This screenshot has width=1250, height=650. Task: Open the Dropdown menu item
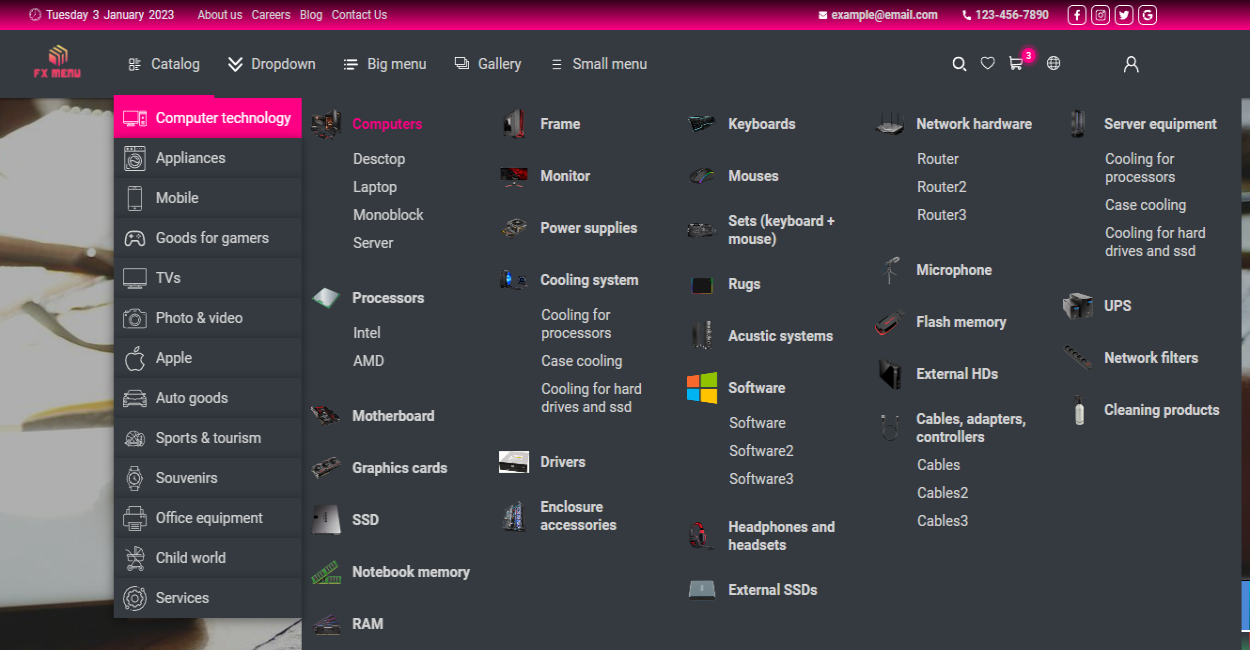pos(271,64)
